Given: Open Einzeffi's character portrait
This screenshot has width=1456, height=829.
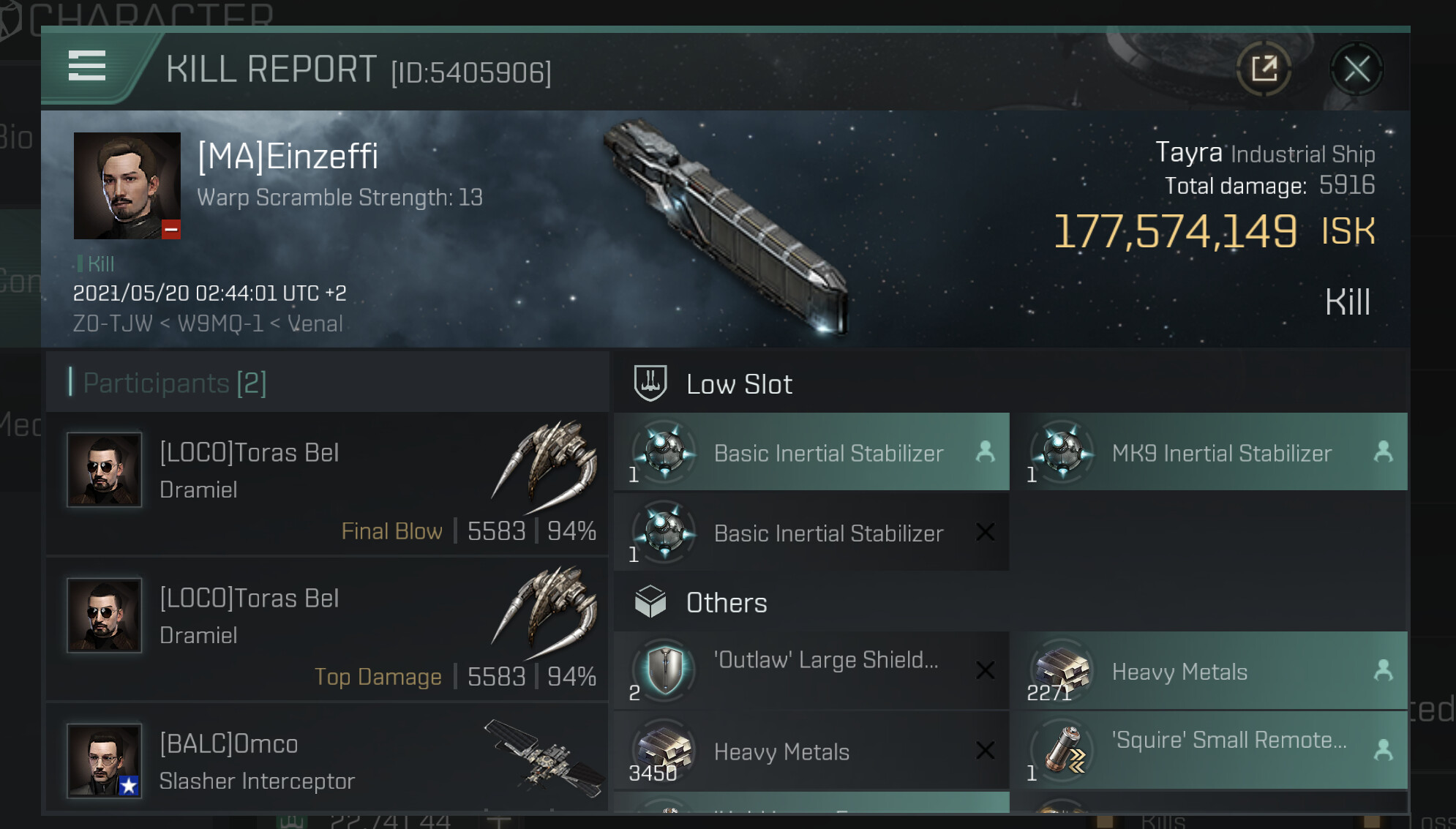Looking at the screenshot, I should pyautogui.click(x=127, y=185).
